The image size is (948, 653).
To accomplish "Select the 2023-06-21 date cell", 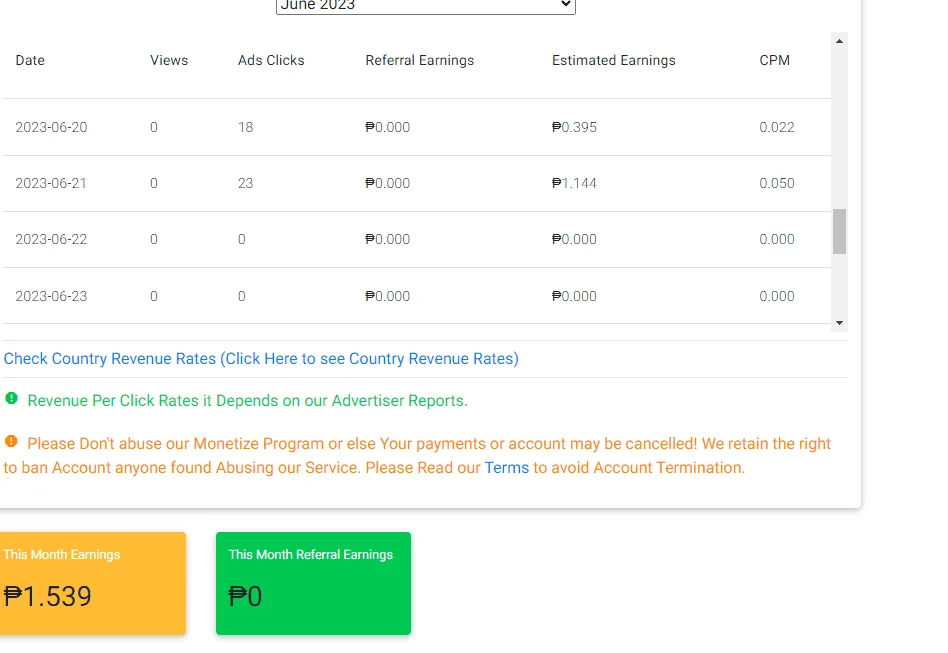I will [51, 183].
